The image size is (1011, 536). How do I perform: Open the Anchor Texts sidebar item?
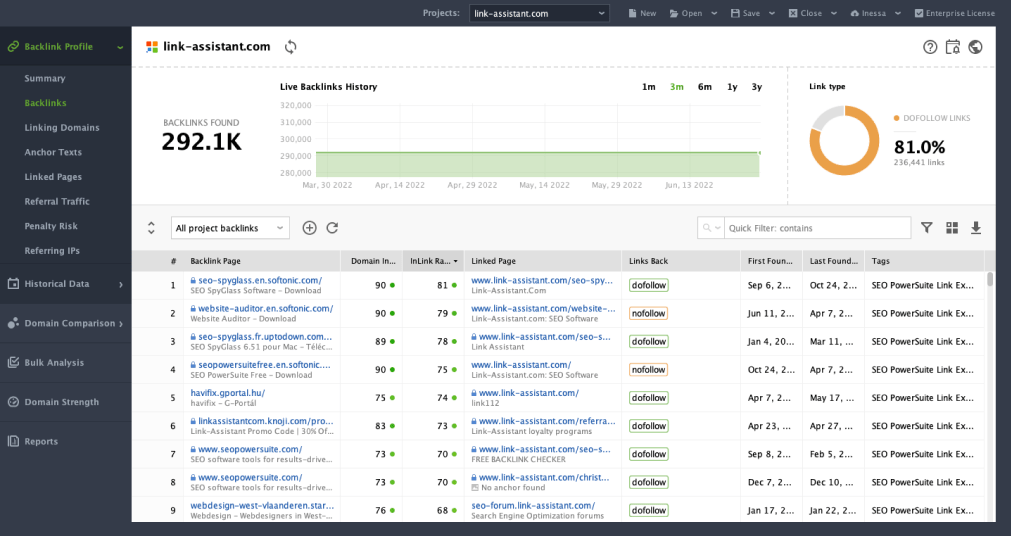click(53, 152)
